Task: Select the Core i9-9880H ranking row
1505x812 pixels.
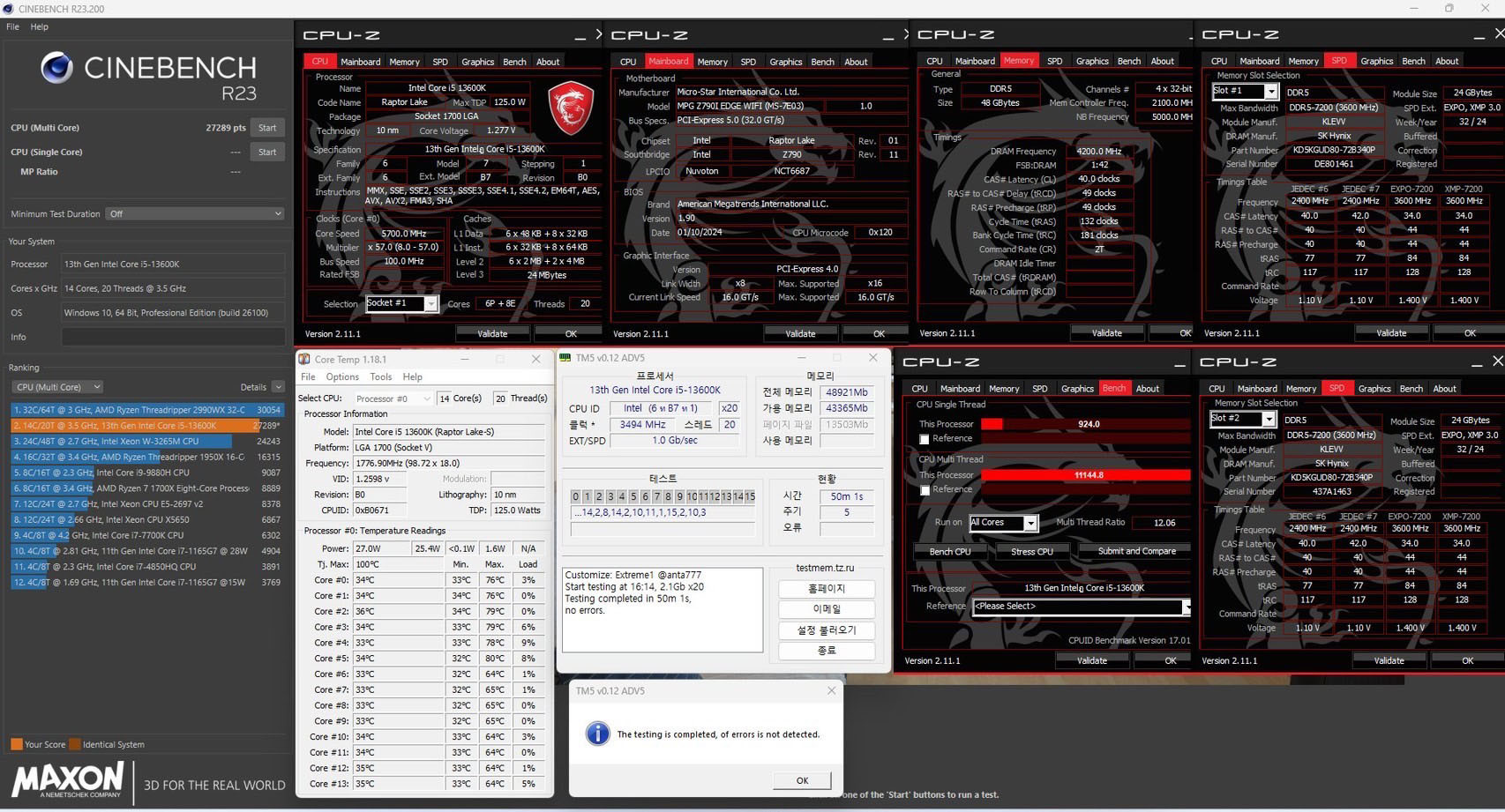Action: click(147, 473)
